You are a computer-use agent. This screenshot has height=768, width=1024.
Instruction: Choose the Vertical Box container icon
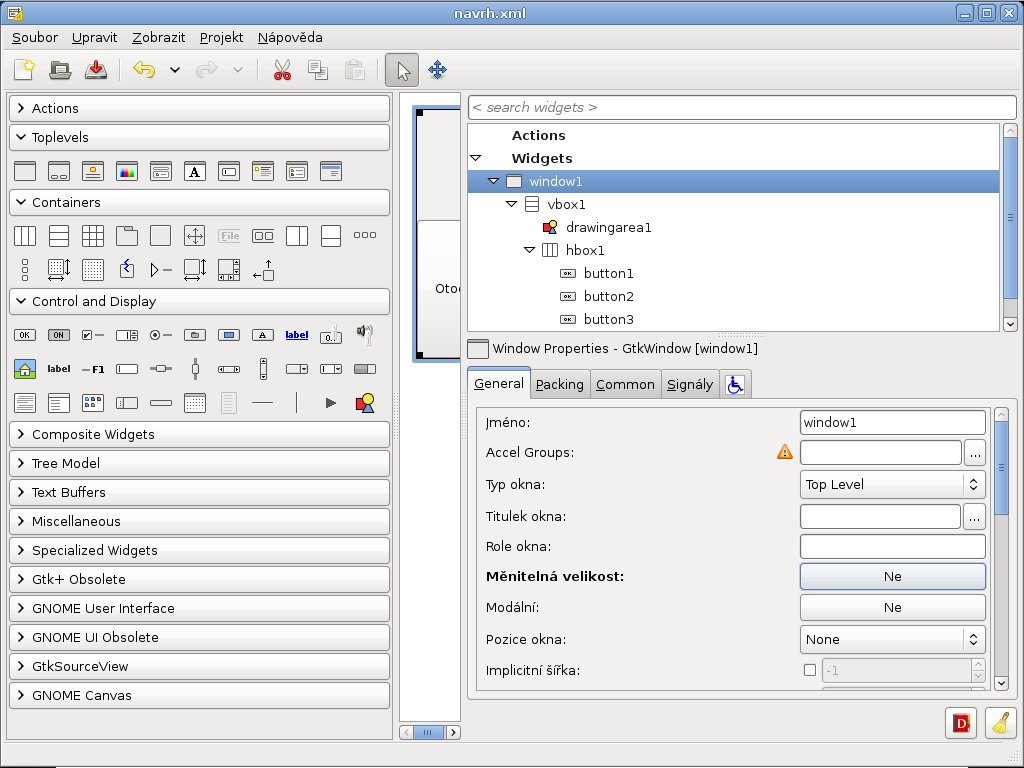[59, 236]
